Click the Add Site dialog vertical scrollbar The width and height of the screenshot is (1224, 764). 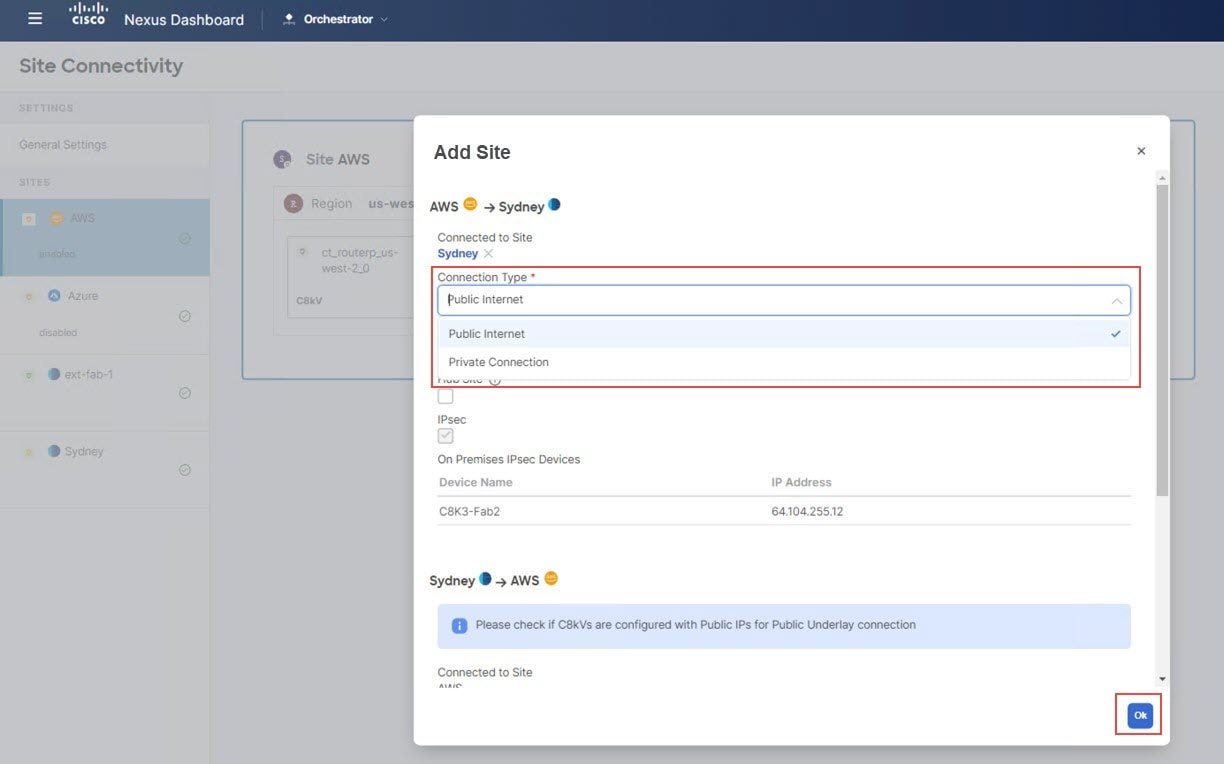(1162, 341)
